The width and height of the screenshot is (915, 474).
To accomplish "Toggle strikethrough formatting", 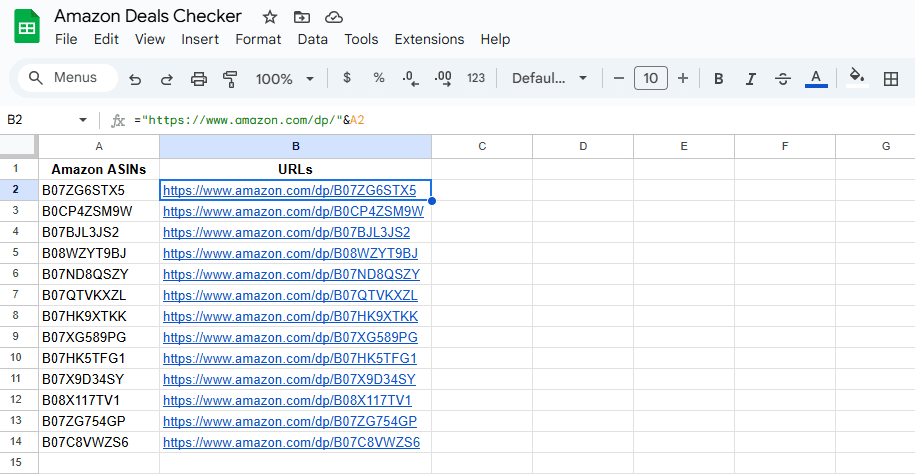I will [x=783, y=78].
